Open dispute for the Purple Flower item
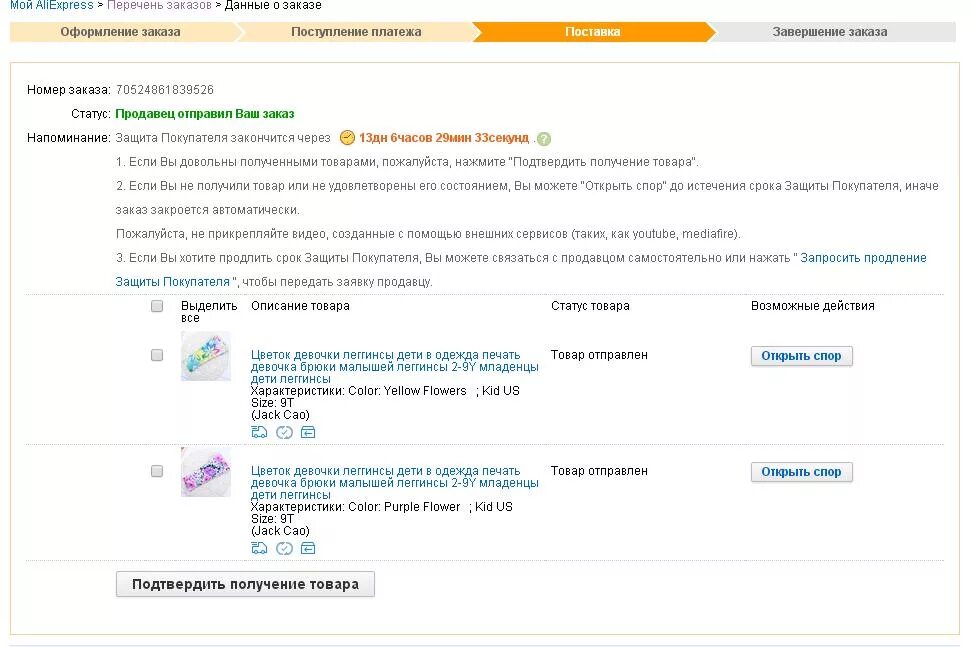 pos(801,472)
